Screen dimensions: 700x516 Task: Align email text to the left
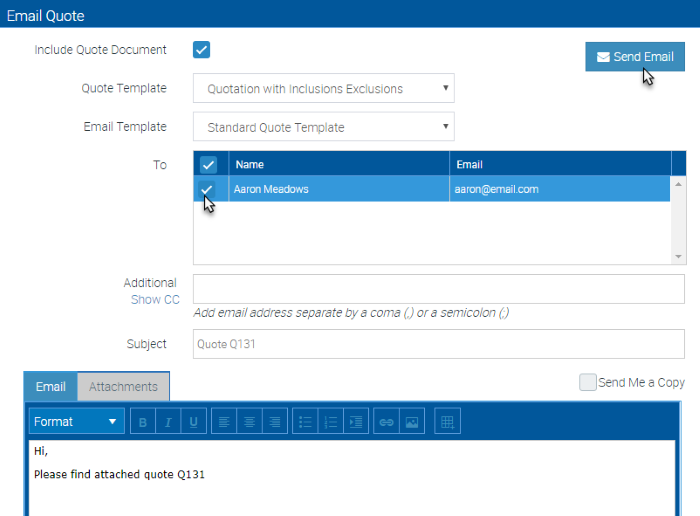point(224,421)
